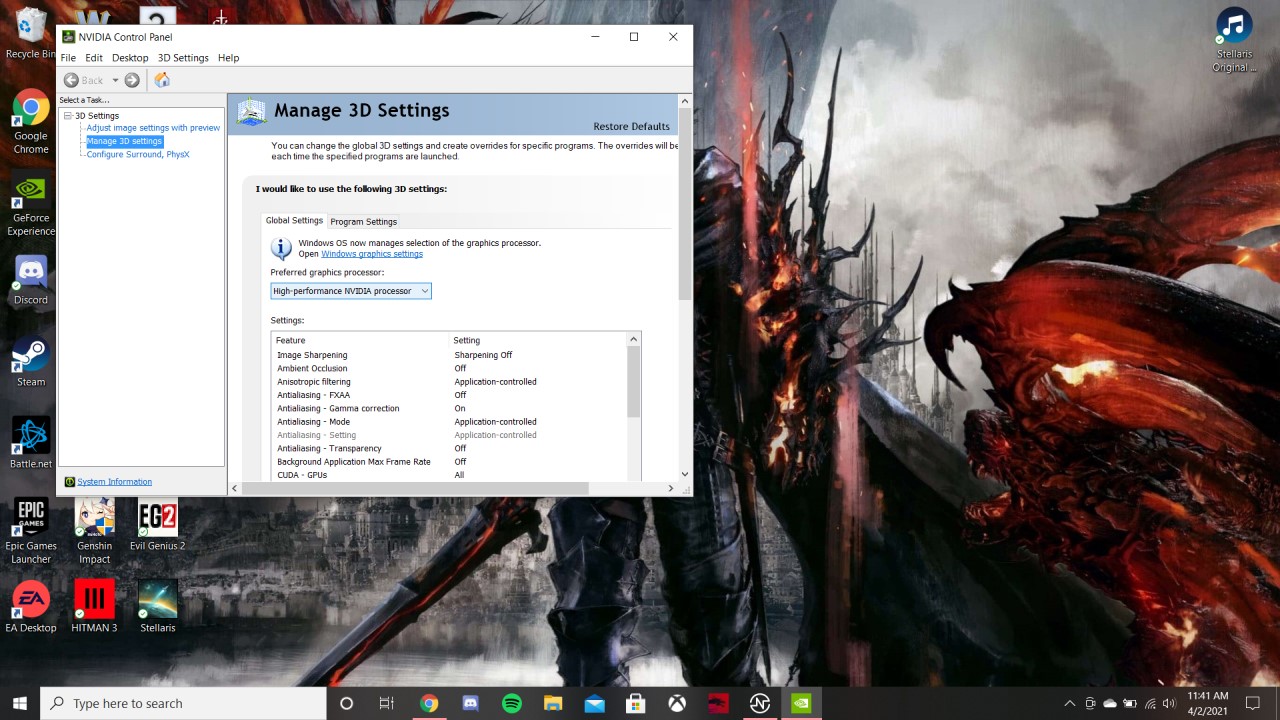Click the Spotify icon in the taskbar
The width and height of the screenshot is (1280, 720).
(x=511, y=703)
